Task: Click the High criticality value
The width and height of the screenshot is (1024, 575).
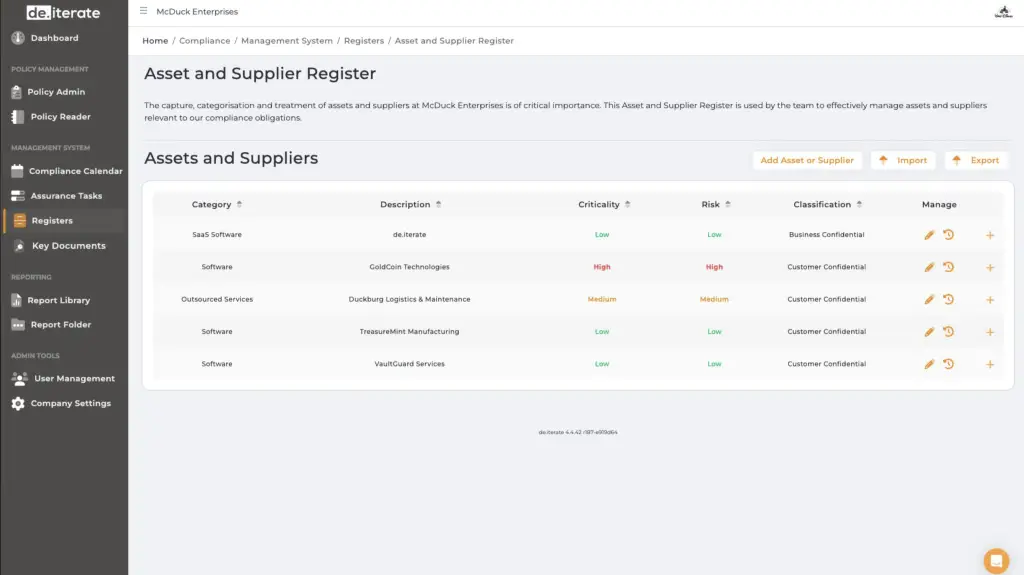Action: point(601,267)
